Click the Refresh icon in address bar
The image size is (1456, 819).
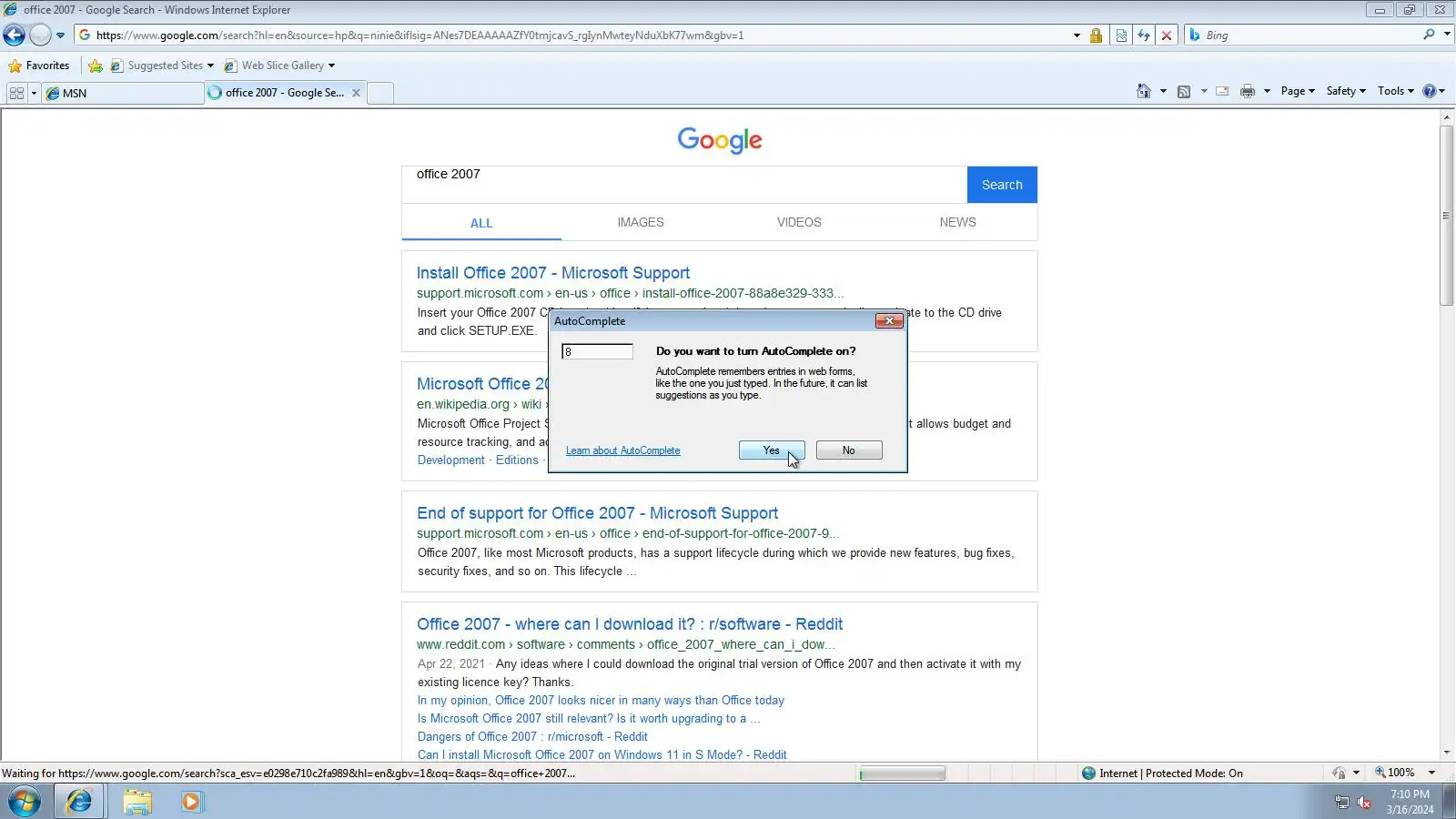[x=1144, y=35]
